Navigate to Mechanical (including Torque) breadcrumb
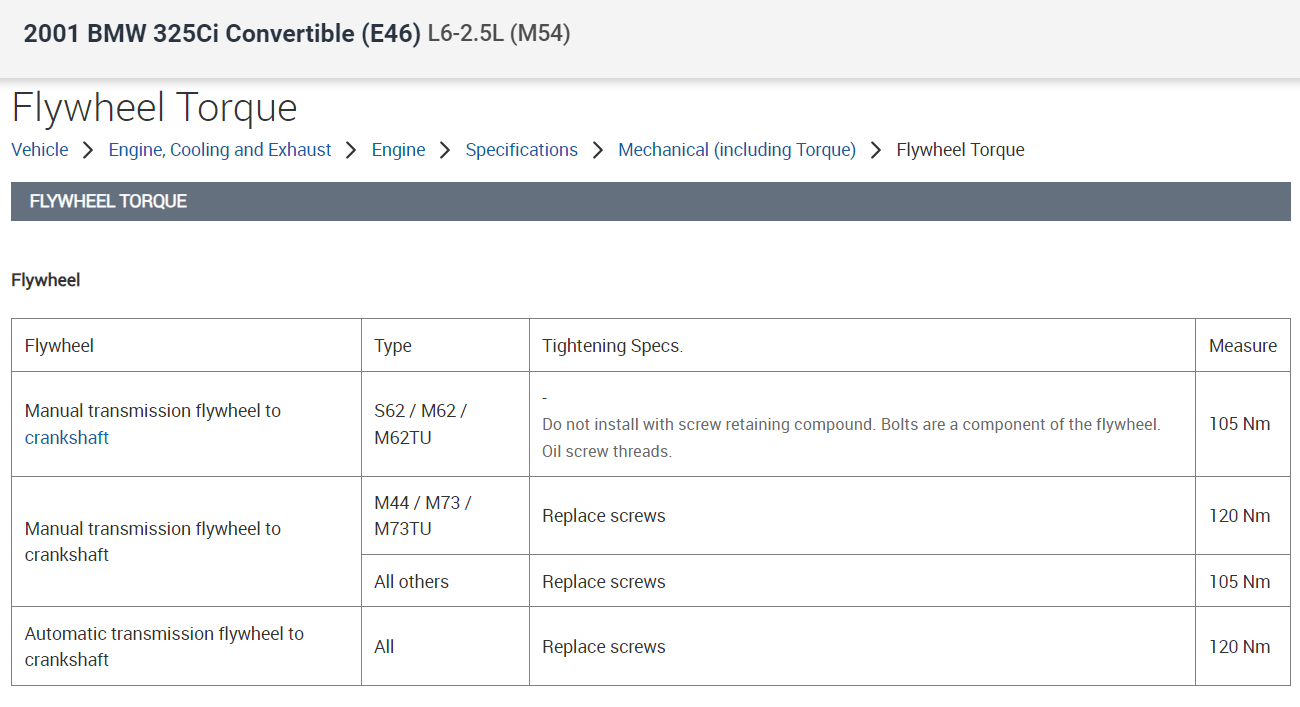This screenshot has height=707, width=1300. coord(737,150)
